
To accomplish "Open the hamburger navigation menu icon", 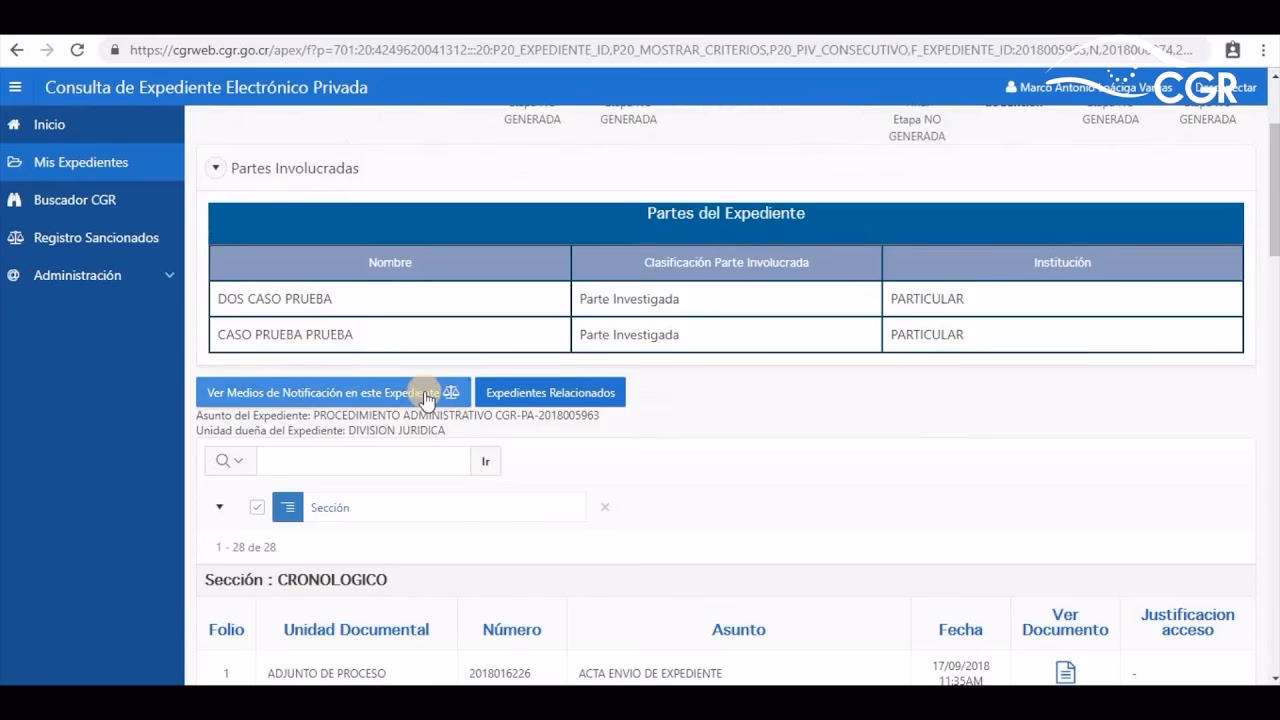I will pyautogui.click(x=15, y=87).
